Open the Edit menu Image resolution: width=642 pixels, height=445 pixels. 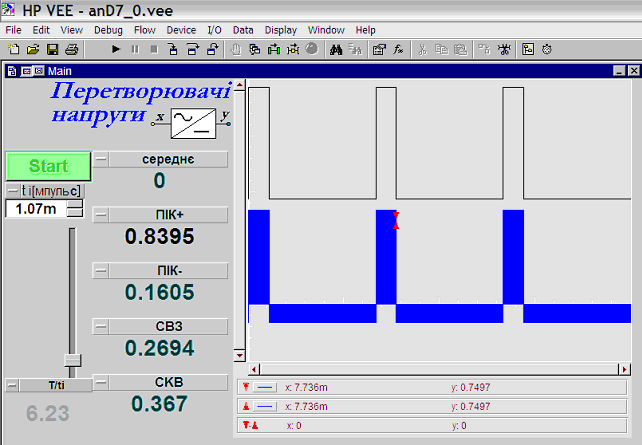[41, 30]
